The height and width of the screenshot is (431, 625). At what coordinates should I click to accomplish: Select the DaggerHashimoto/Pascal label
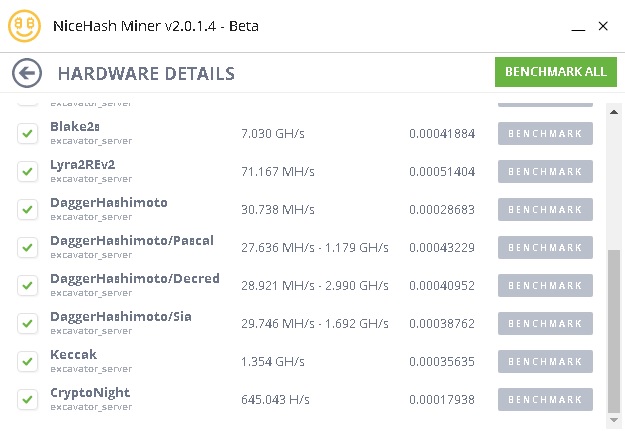click(x=132, y=240)
